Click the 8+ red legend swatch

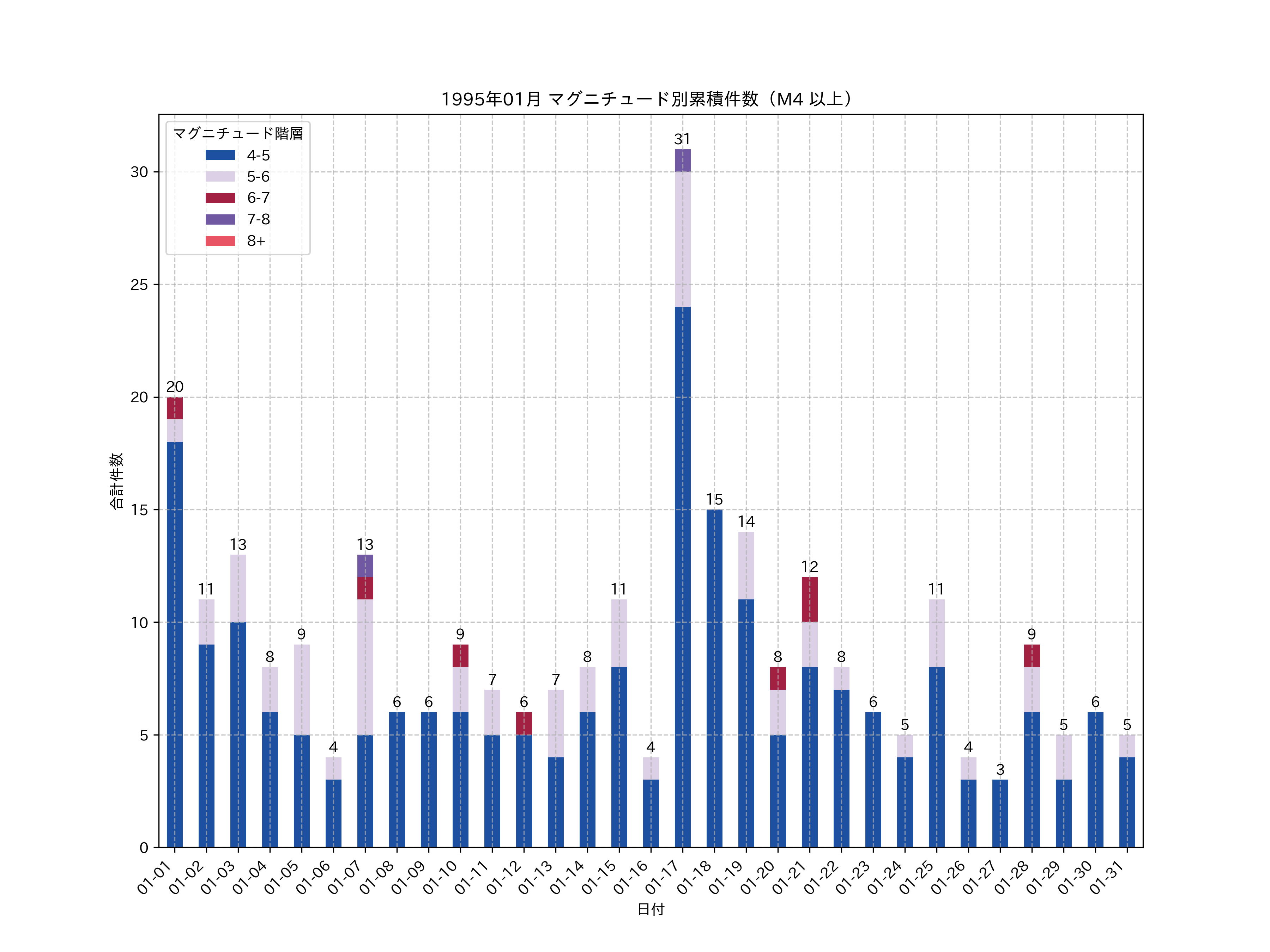[x=220, y=241]
